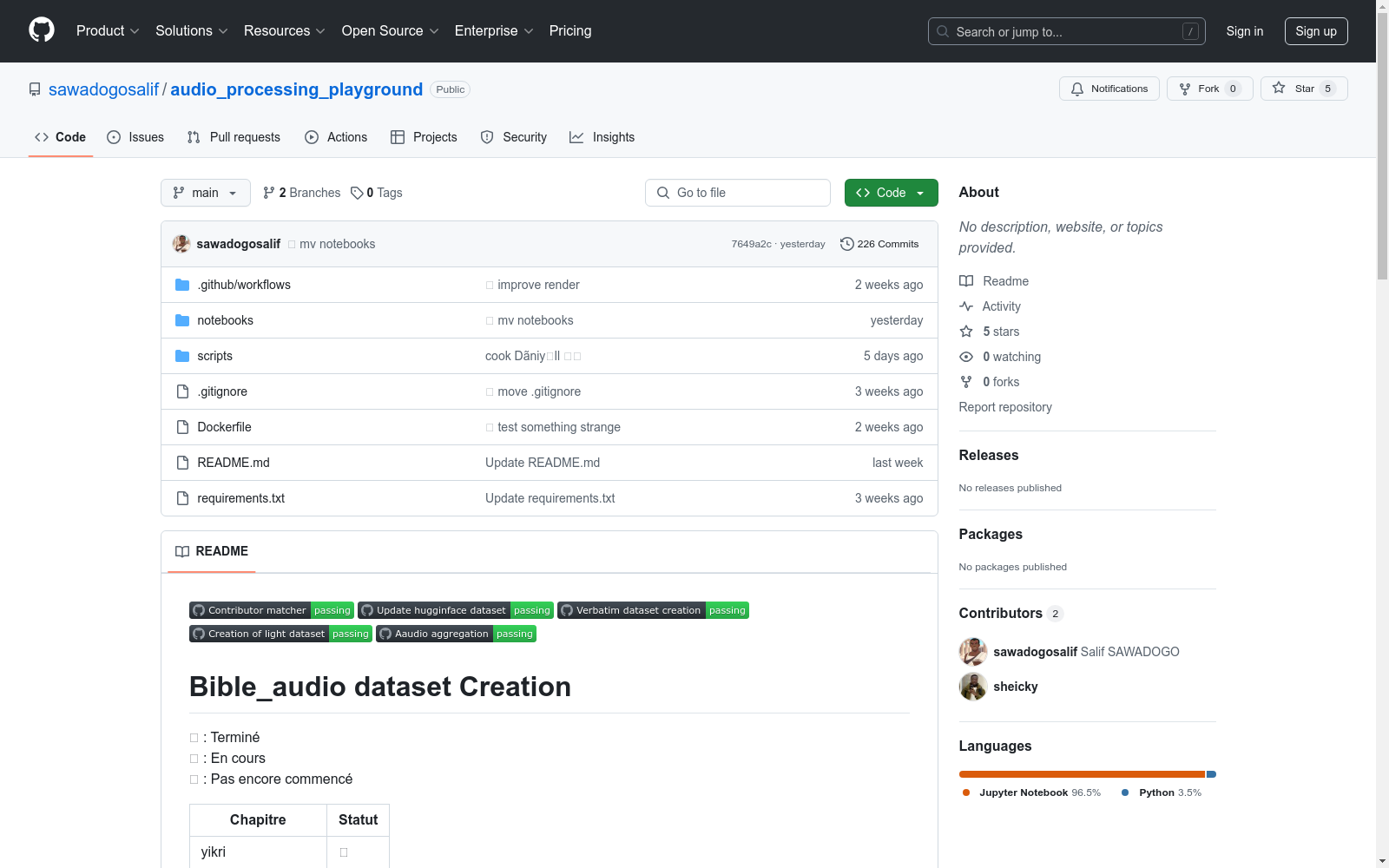This screenshot has width=1389, height=868.
Task: Open the main branch selector dropdown
Action: point(206,193)
